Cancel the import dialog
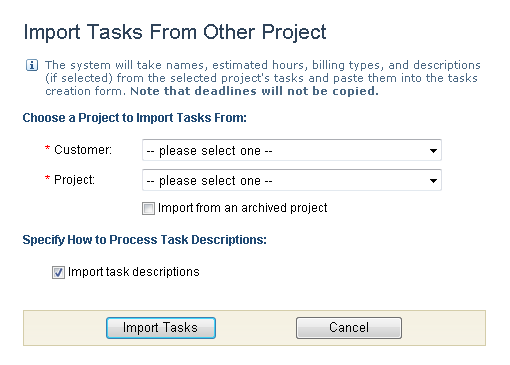 pyautogui.click(x=349, y=328)
